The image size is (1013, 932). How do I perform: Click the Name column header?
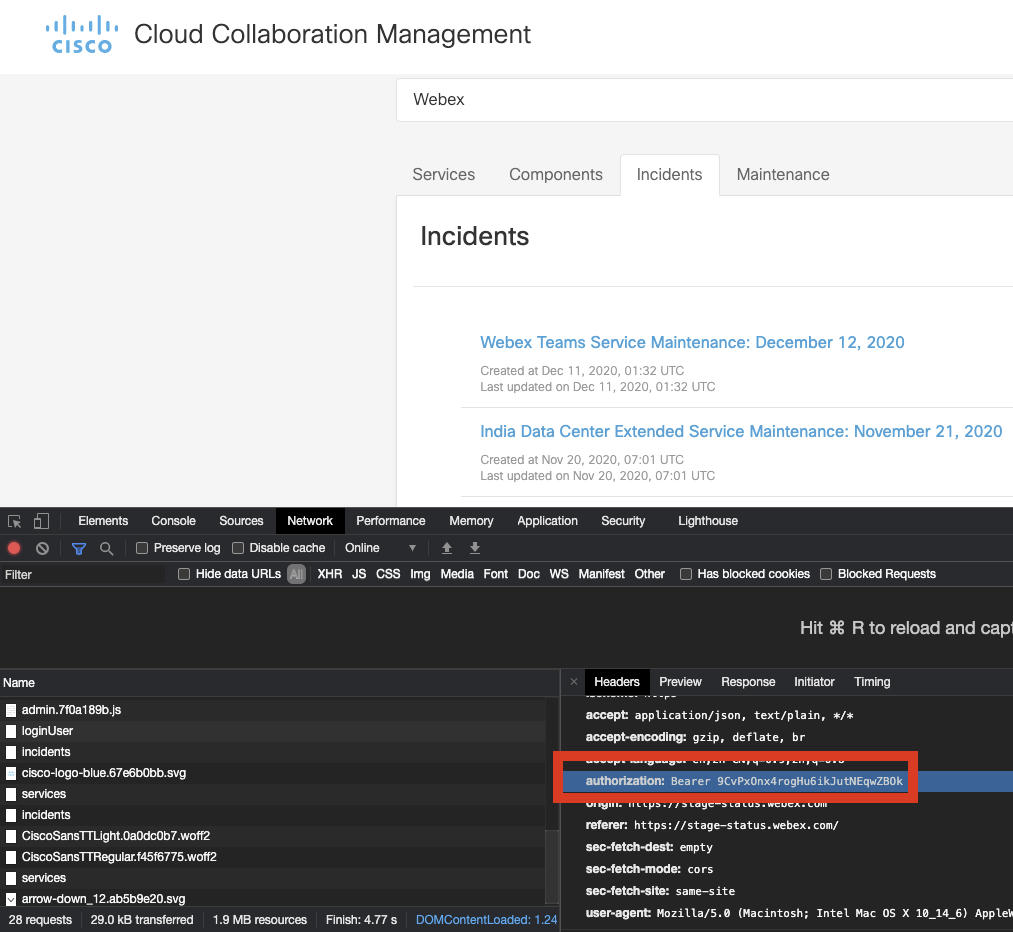279,683
